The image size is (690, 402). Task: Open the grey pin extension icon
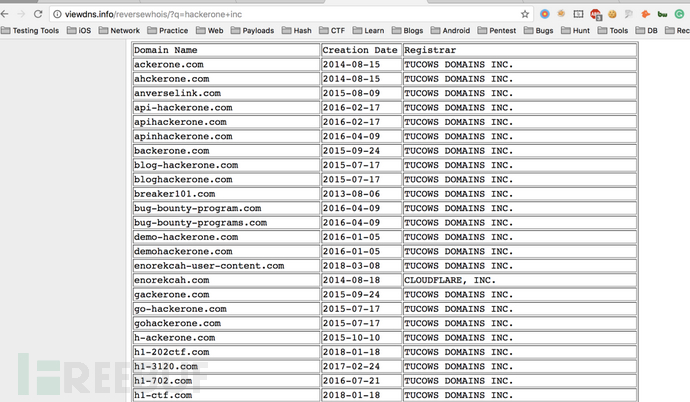pos(629,14)
